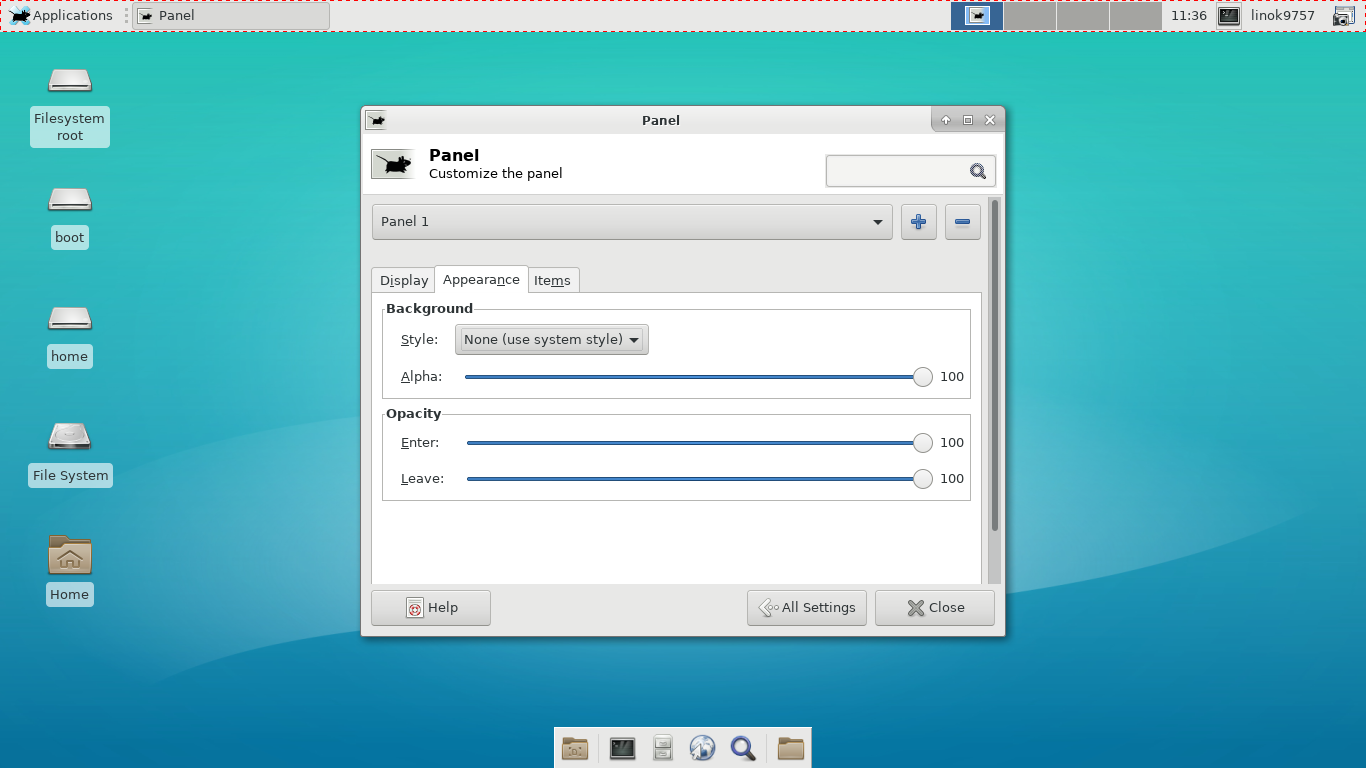Click the Alpha slider handle
1366x768 pixels.
coord(923,377)
